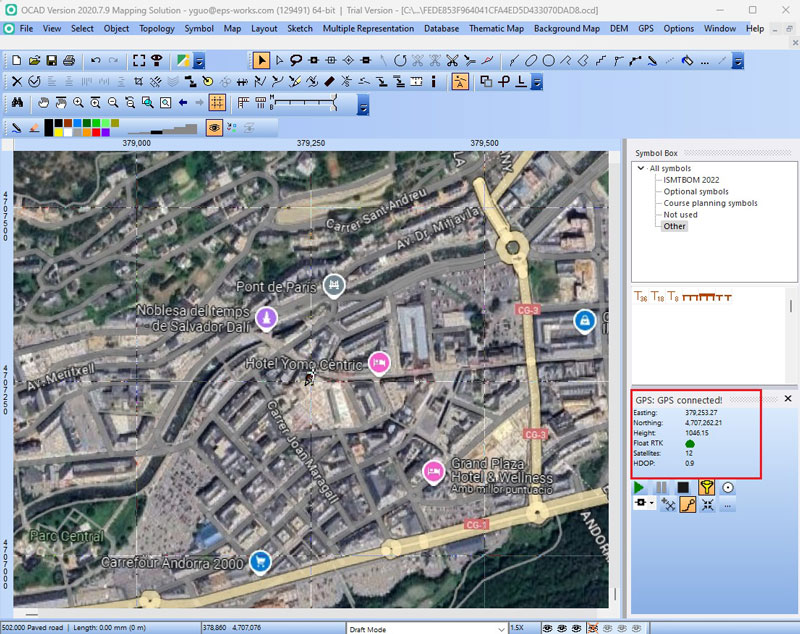800x634 pixels.
Task: Click the Zoom In magnifier
Action: click(78, 103)
